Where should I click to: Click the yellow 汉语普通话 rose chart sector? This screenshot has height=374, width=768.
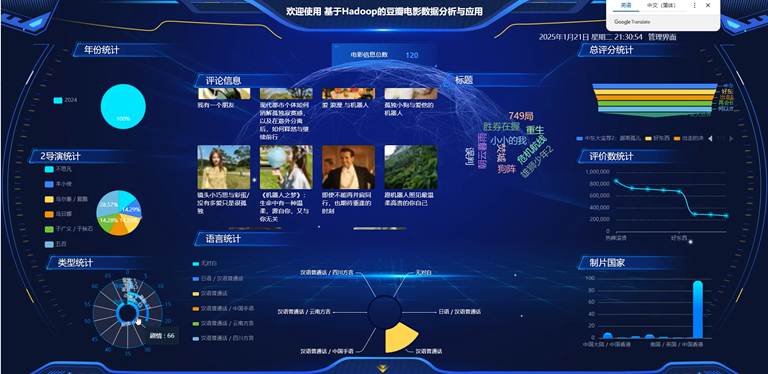tap(400, 338)
